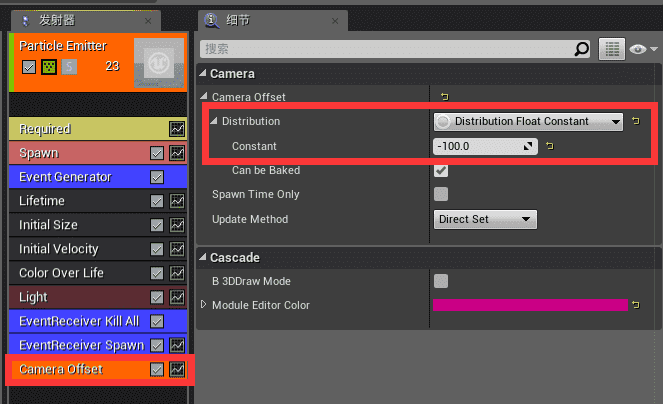Open Distribution Float Constant dropdown
Viewport: 663px width, 404px height.
tap(528, 121)
